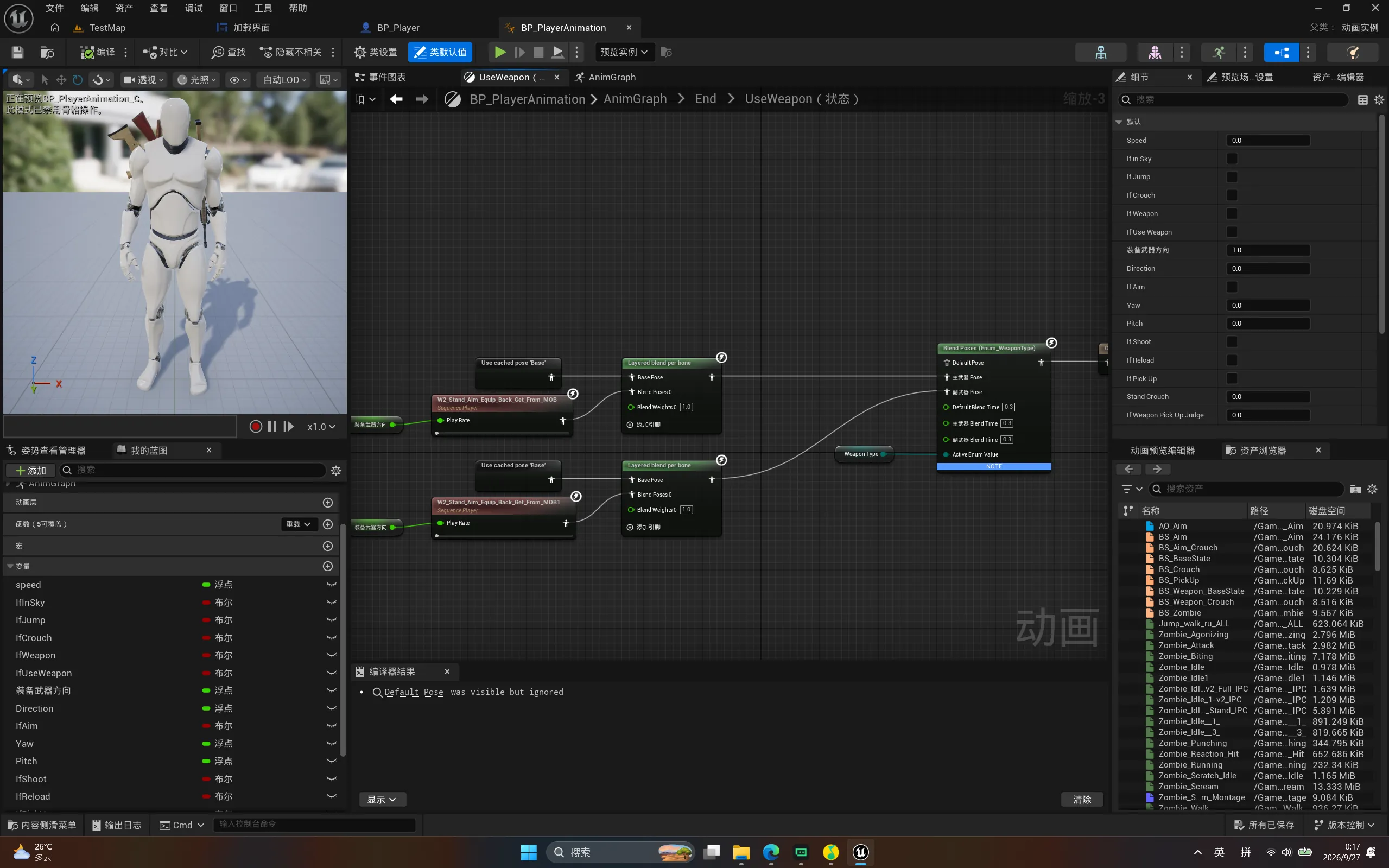Click the save asset icon

coord(17,52)
